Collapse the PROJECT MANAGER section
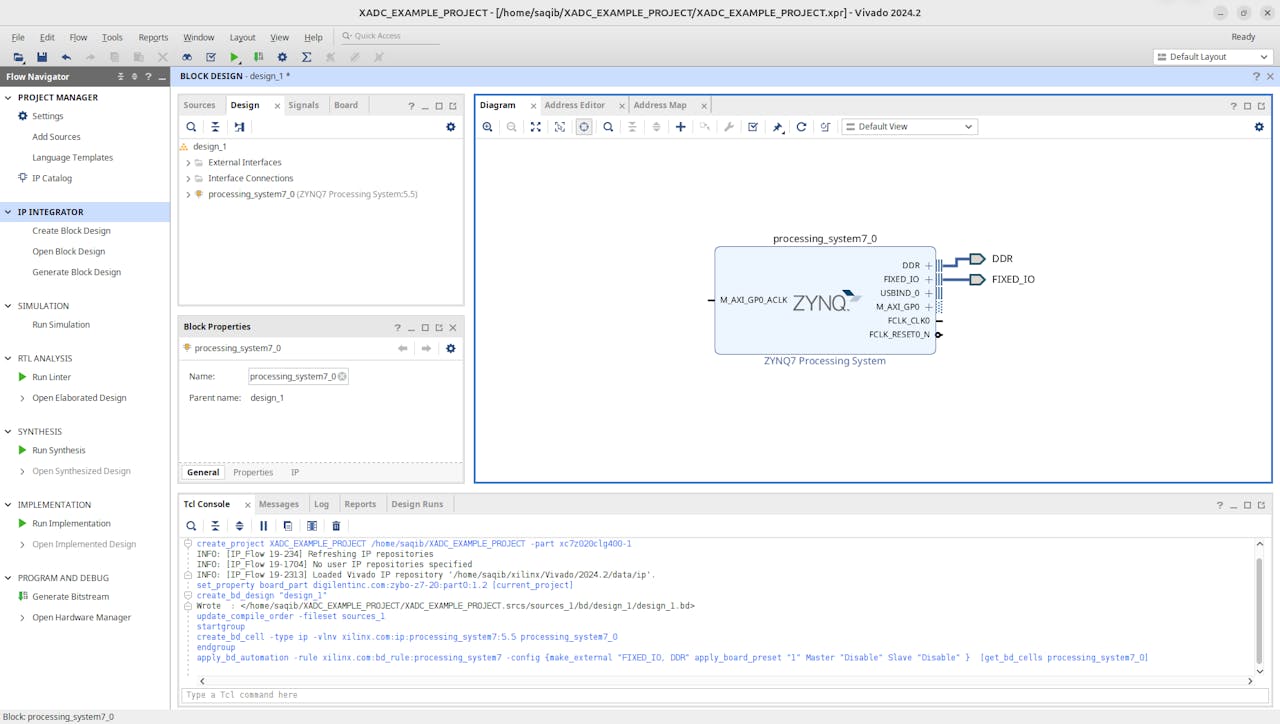Screen dimensions: 1280x724 click(x=9, y=98)
